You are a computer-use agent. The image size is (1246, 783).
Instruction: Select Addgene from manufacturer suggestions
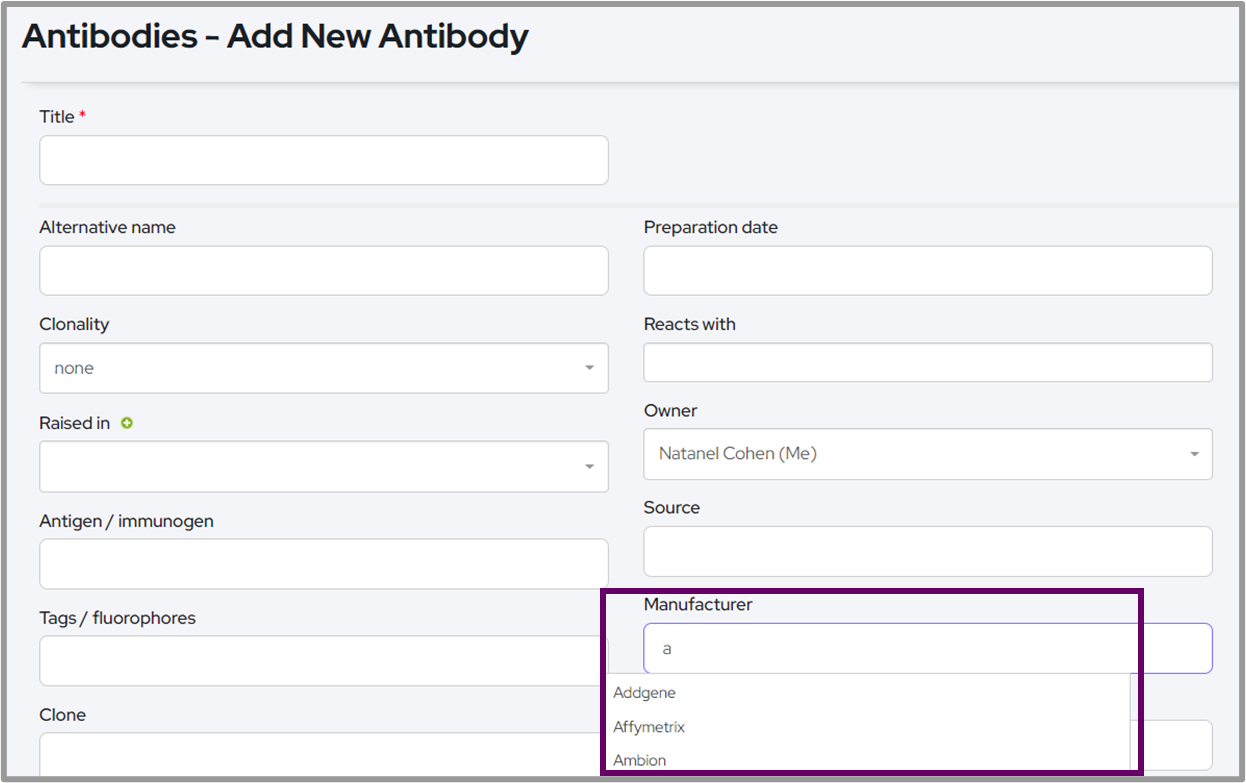[x=645, y=693]
